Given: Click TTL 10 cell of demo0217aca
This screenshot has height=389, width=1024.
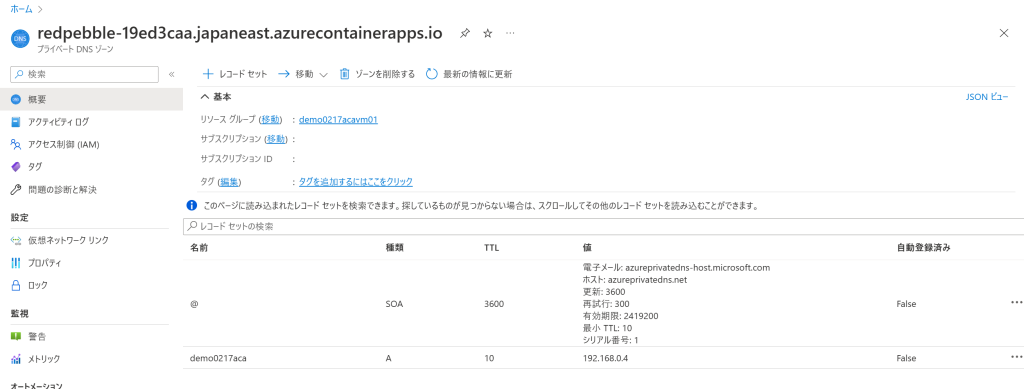Looking at the screenshot, I should click(489, 358).
